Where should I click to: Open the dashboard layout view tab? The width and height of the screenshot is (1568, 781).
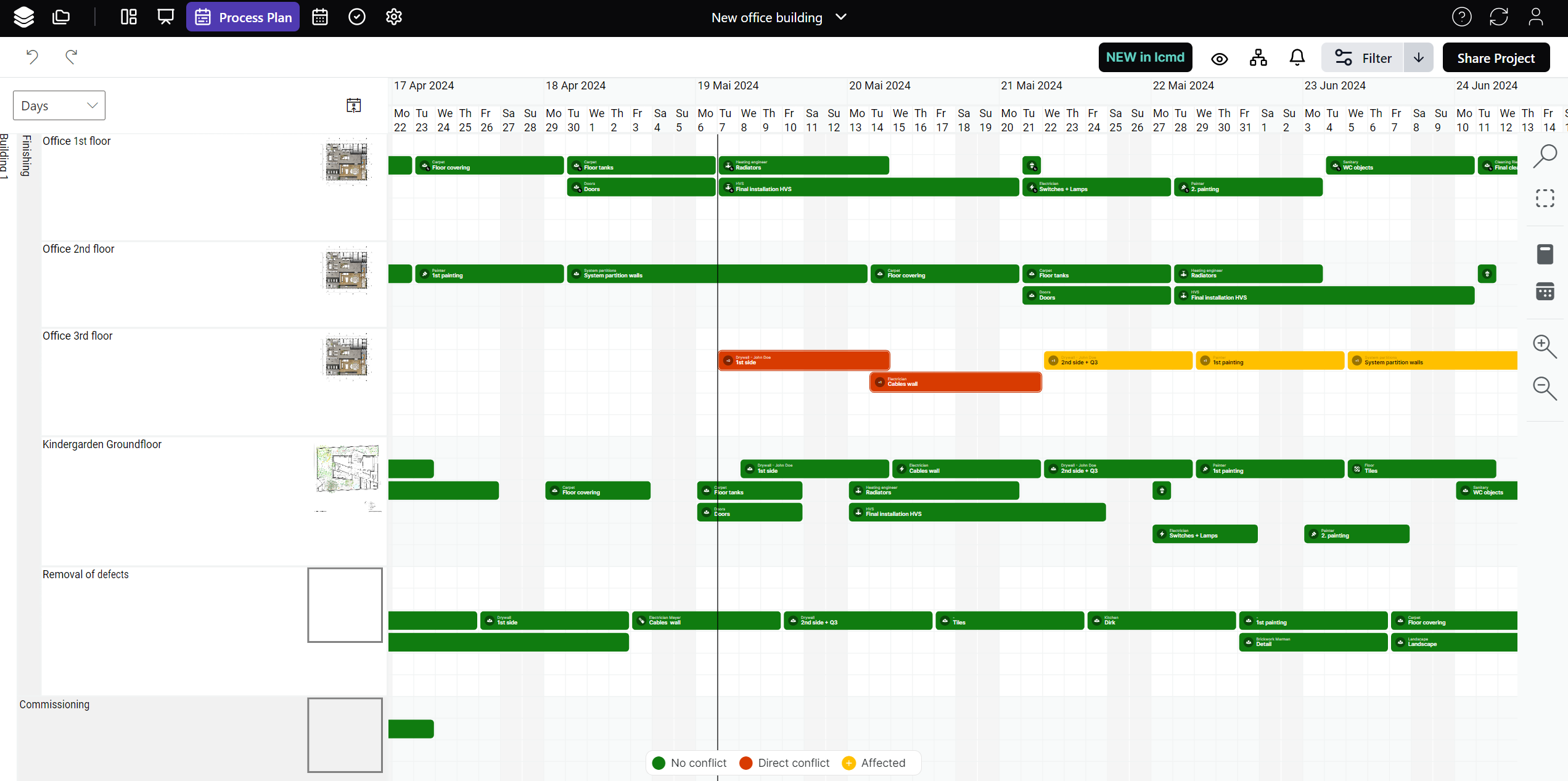[x=129, y=17]
